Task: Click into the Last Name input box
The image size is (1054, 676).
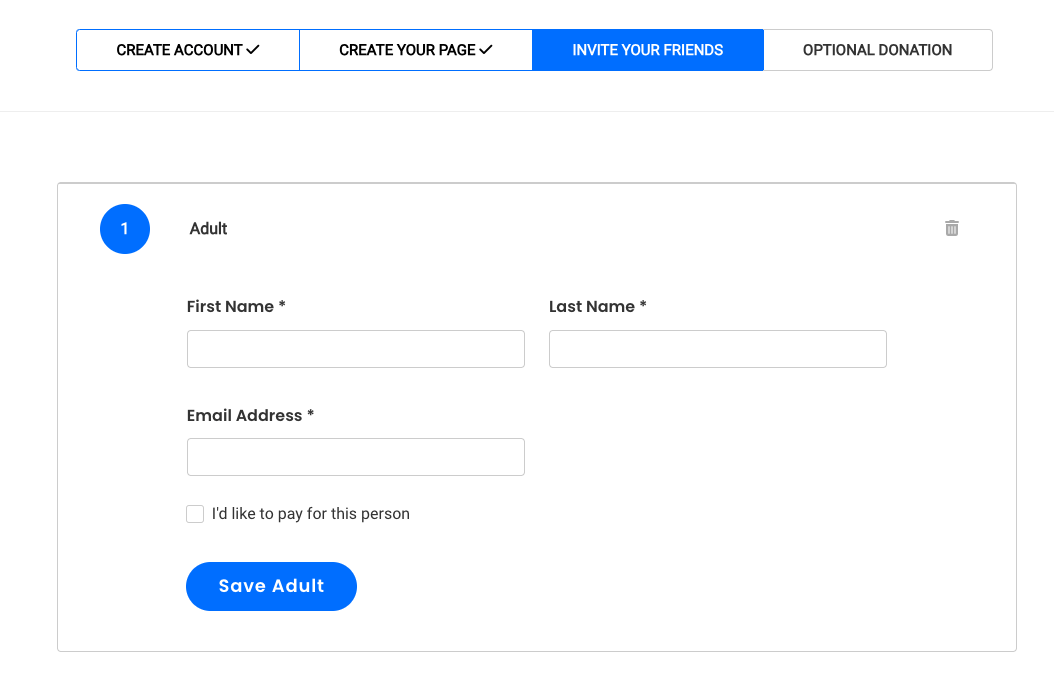Action: (717, 349)
